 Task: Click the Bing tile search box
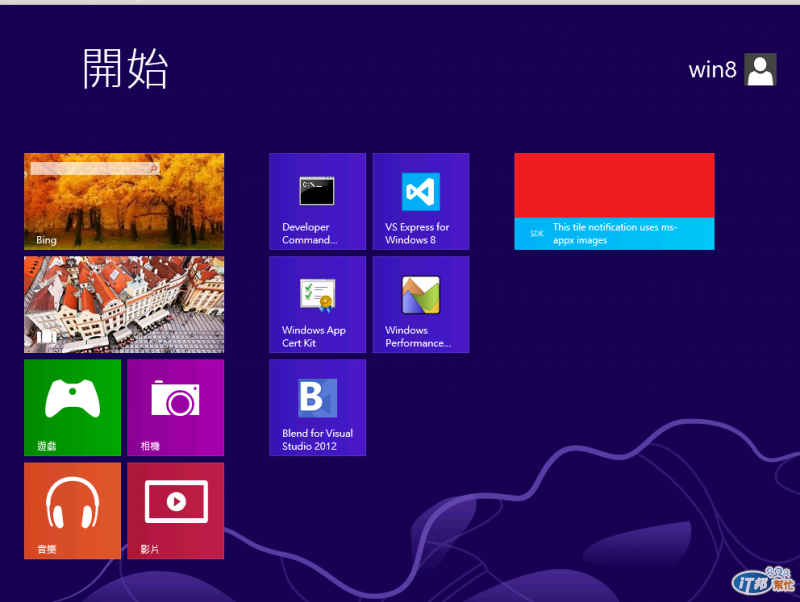pyautogui.click(x=95, y=168)
